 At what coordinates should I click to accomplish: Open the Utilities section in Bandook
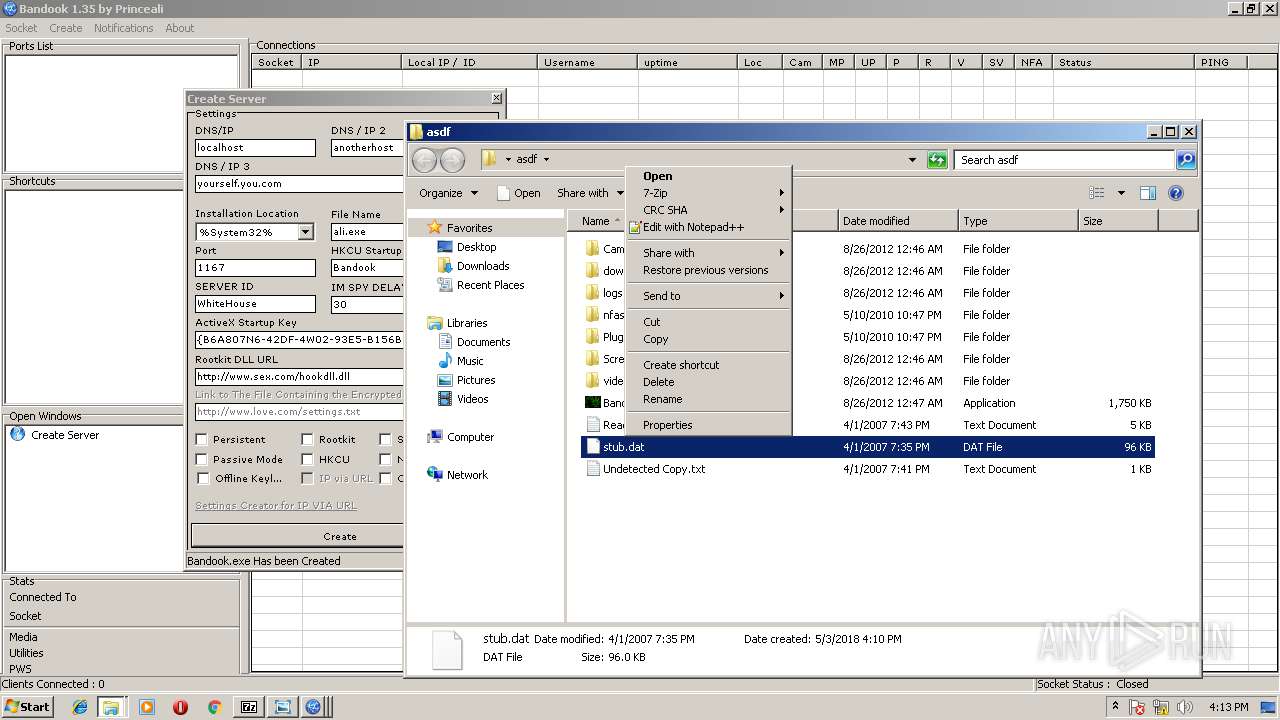[26, 653]
